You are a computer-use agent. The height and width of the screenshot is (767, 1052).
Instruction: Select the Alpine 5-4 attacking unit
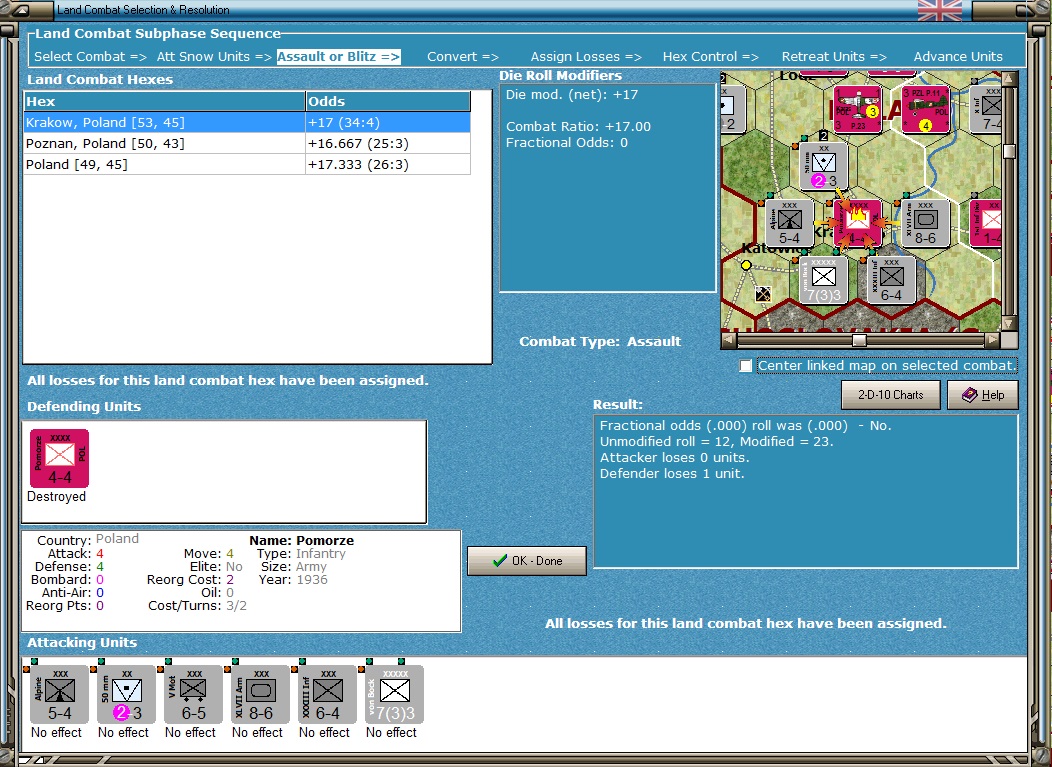(x=59, y=694)
